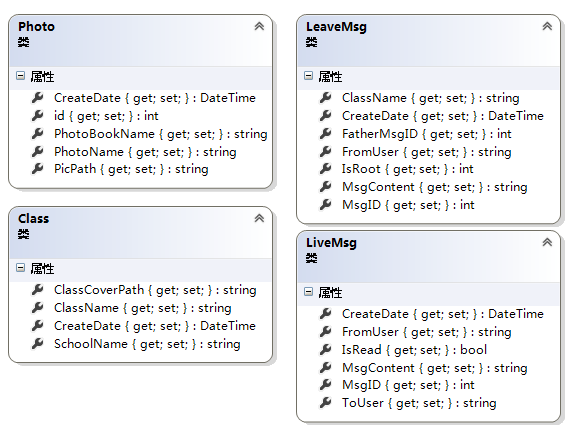Click wrench icon next to PicPath property
This screenshot has height=437, width=574.
coord(38,169)
